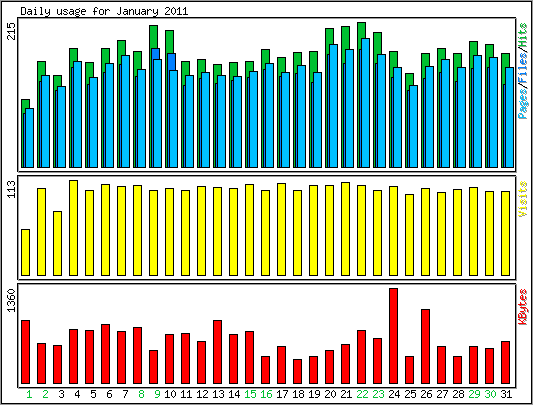This screenshot has height=405, width=533.
Task: Pick the green day label 23
Action: pyautogui.click(x=378, y=394)
